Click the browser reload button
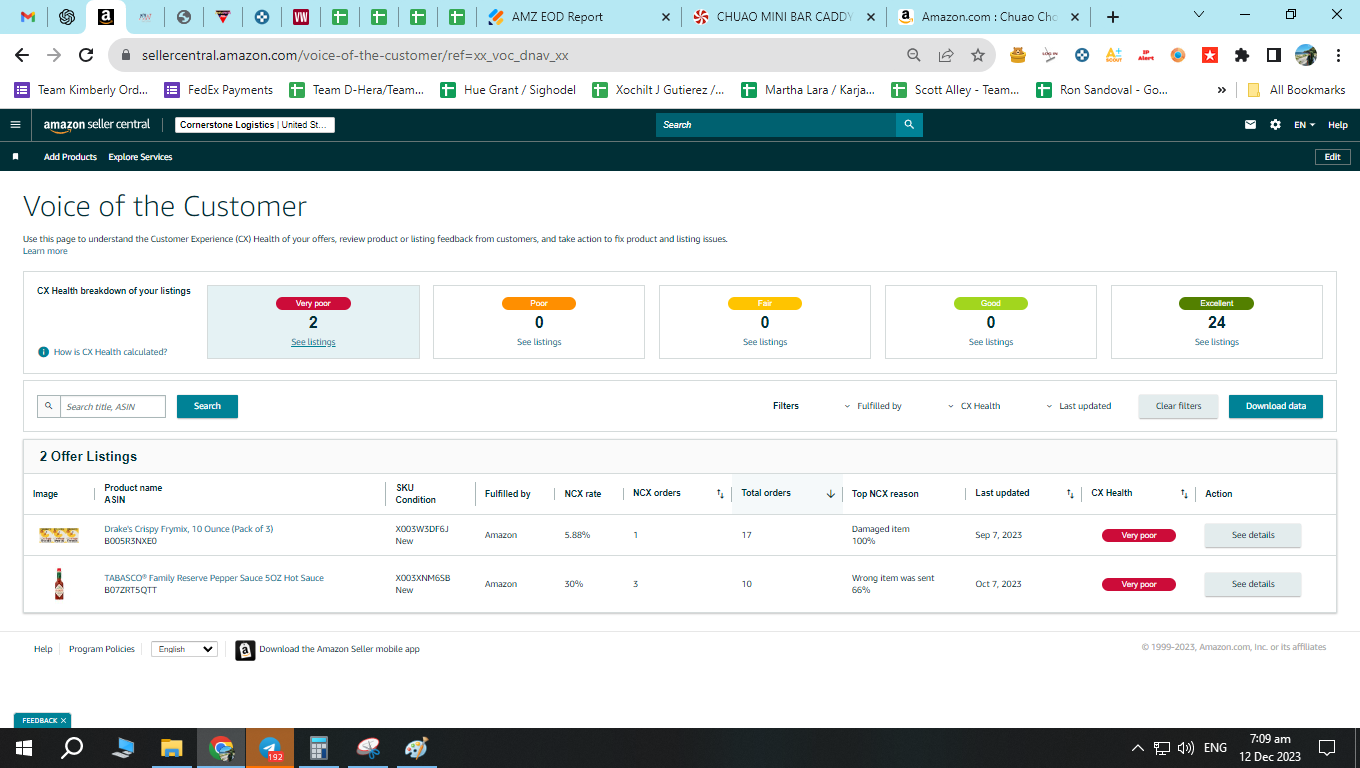1360x768 pixels. point(86,55)
